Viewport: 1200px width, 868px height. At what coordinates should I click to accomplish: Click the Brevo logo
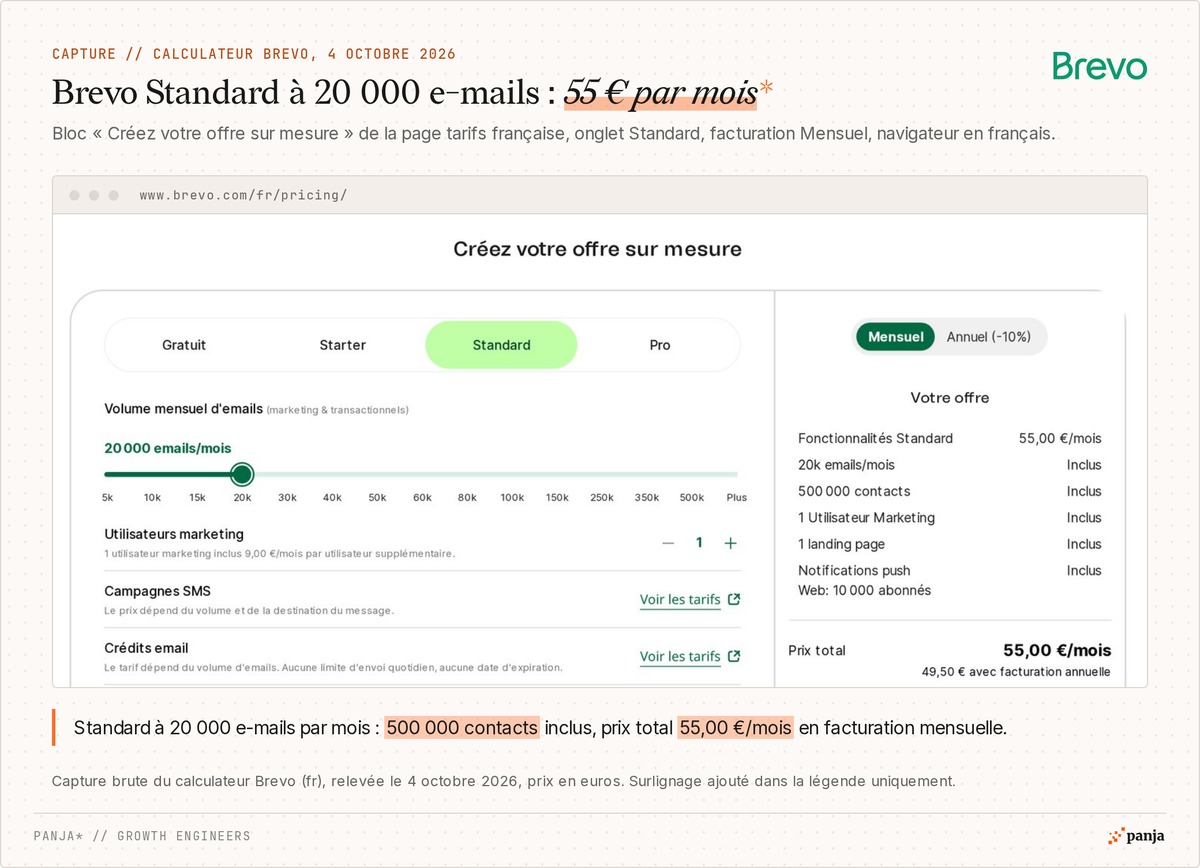(1100, 67)
